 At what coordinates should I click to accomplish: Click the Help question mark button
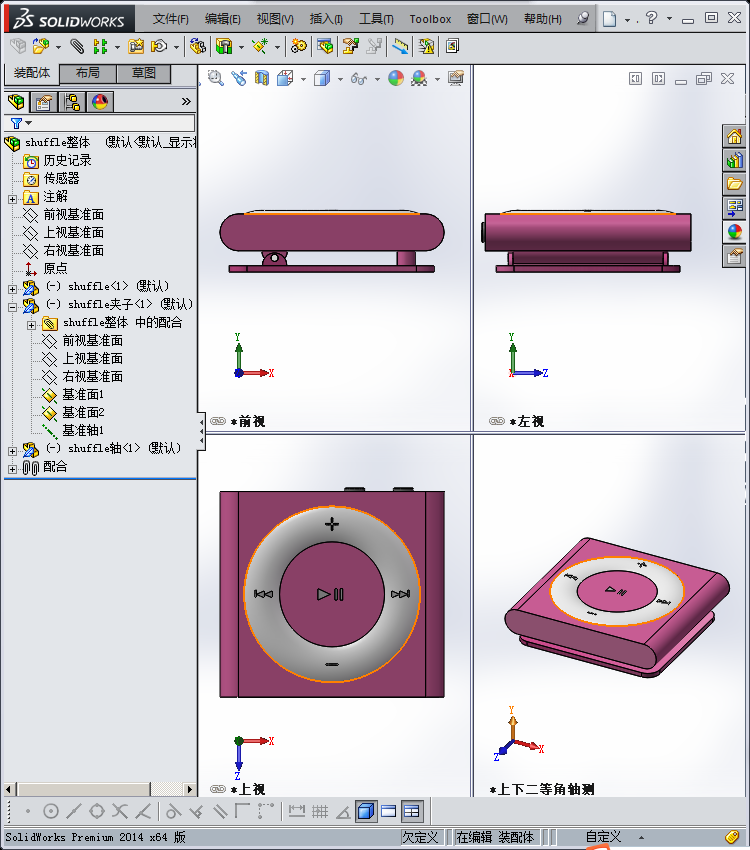point(651,18)
